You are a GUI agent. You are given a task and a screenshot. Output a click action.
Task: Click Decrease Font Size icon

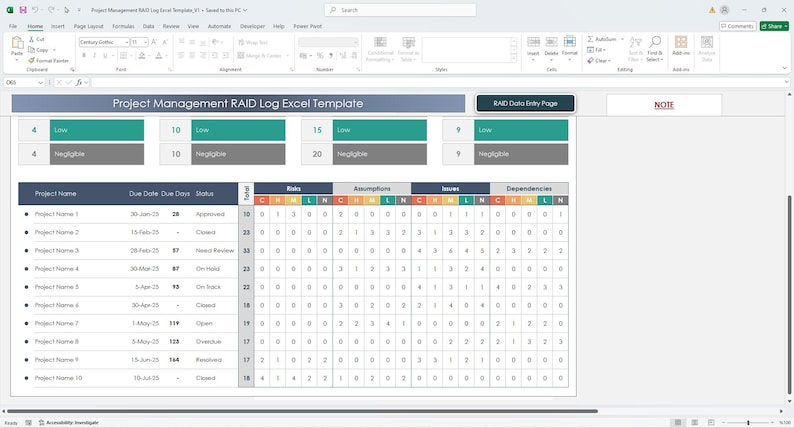pyautogui.click(x=165, y=42)
